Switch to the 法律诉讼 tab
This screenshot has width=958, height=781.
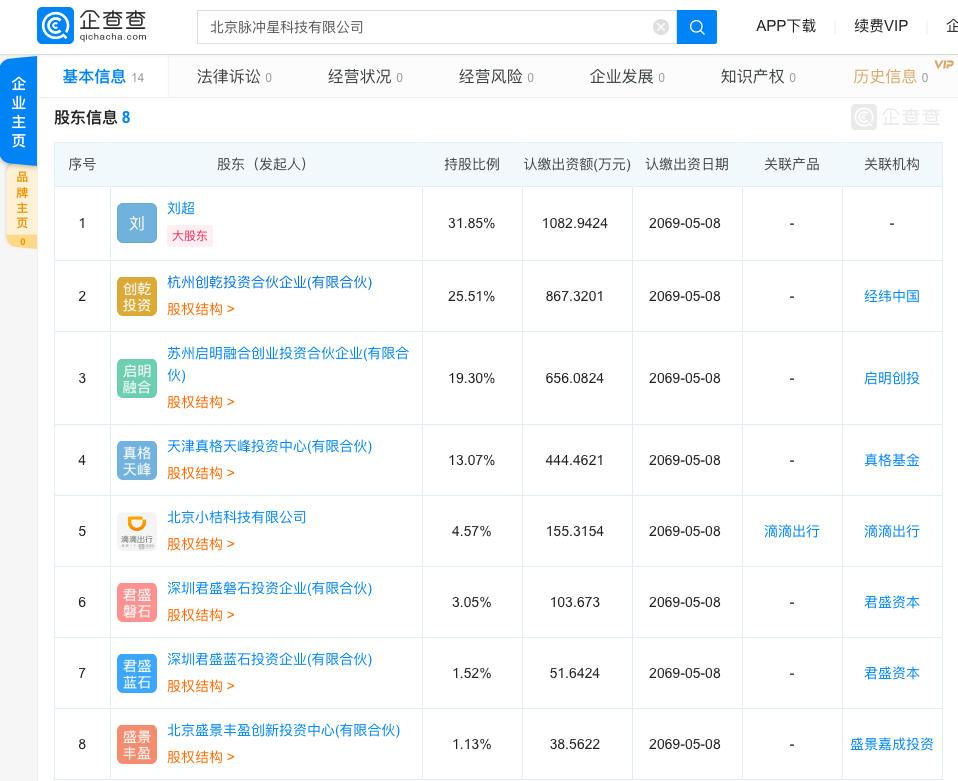tap(234, 77)
